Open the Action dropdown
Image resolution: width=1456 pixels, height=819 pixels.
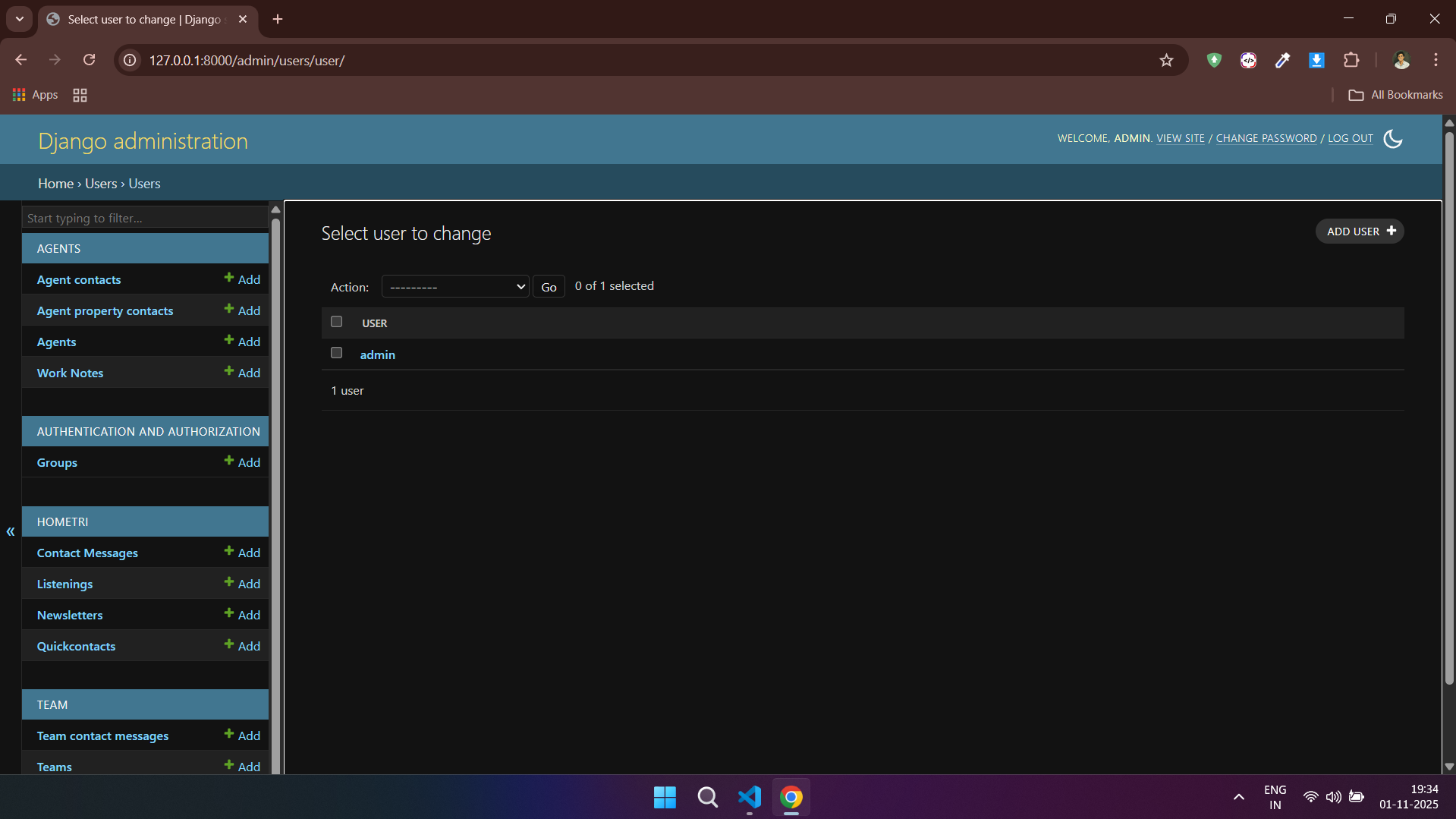pos(455,287)
